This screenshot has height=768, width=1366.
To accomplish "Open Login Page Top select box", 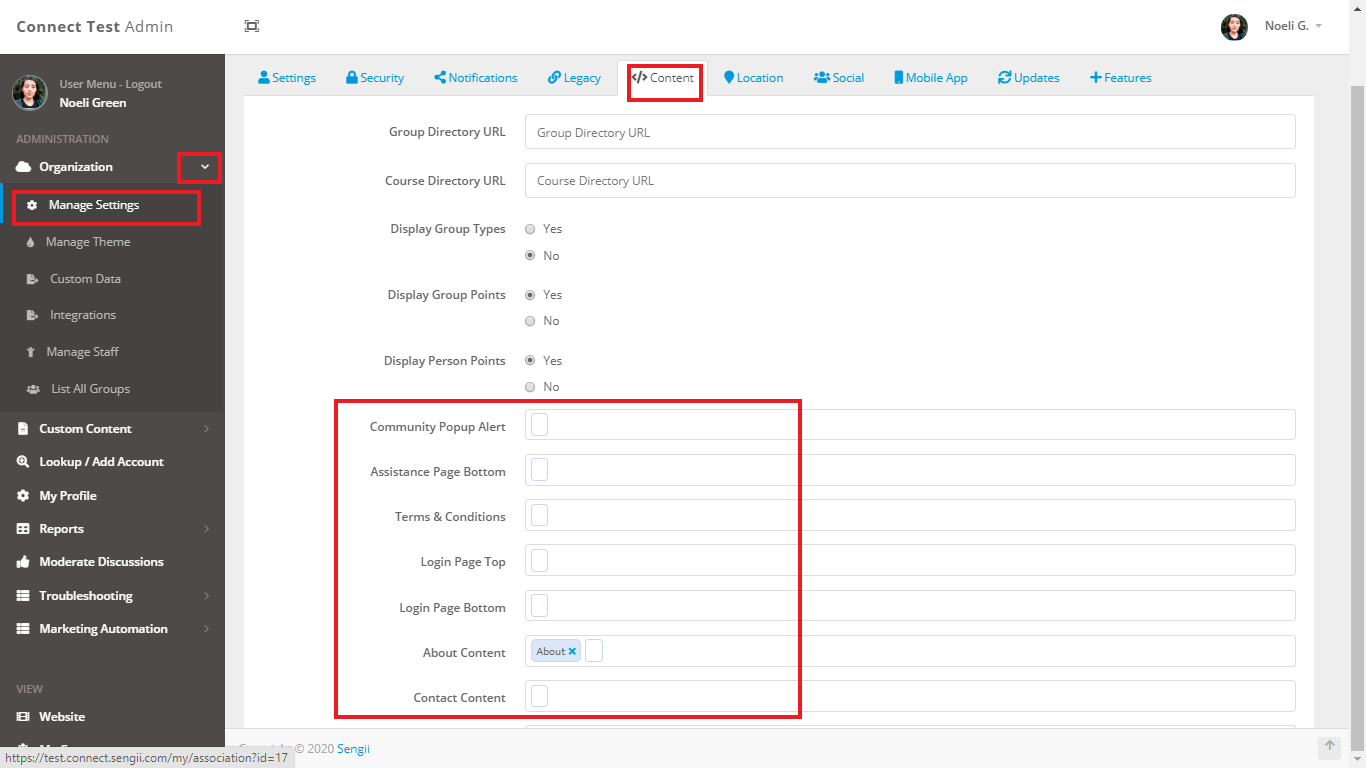I will pos(910,560).
